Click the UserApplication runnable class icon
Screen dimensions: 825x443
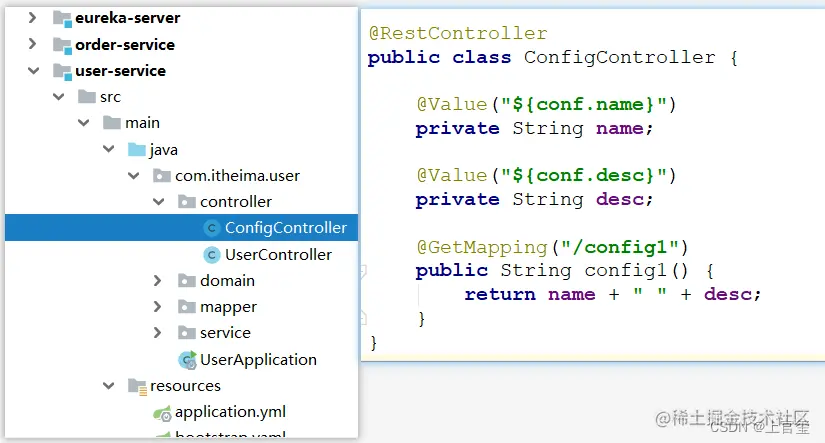point(187,360)
